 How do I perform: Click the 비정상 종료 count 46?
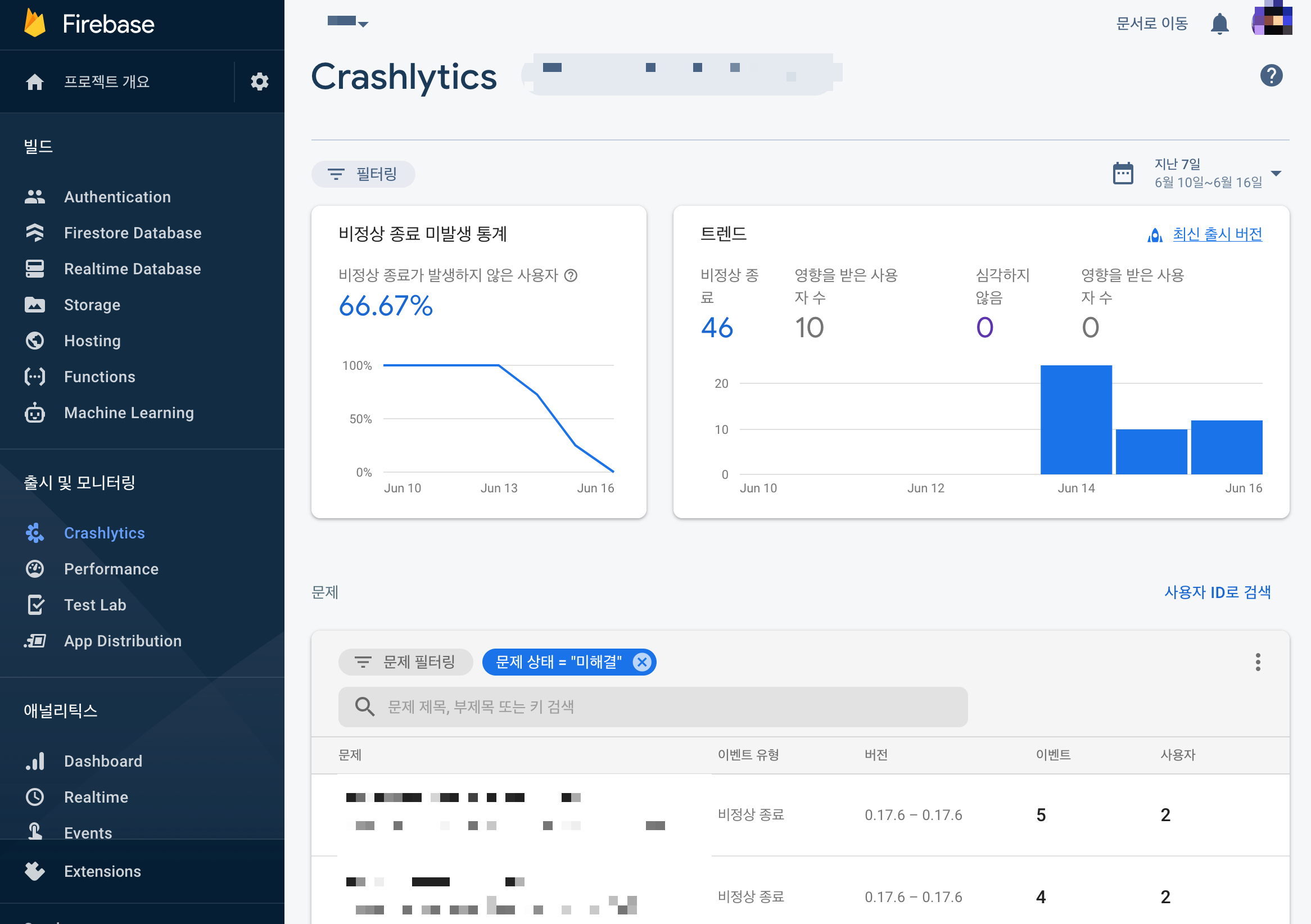tap(717, 328)
